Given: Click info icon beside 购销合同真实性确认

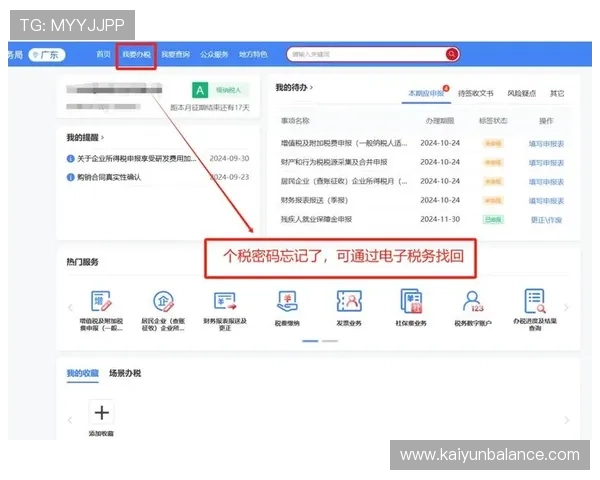Looking at the screenshot, I should tap(70, 177).
